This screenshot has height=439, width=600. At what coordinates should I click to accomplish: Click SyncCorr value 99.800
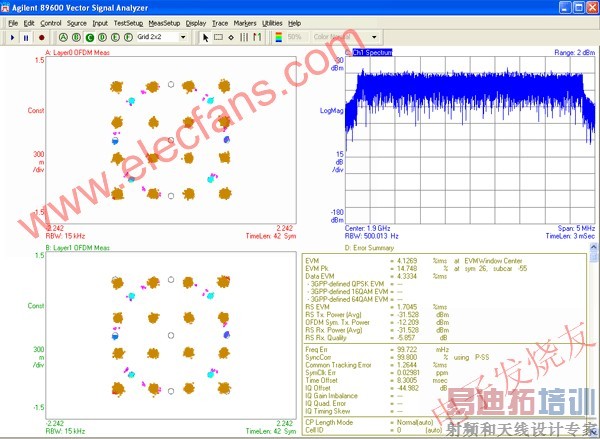pyautogui.click(x=407, y=357)
